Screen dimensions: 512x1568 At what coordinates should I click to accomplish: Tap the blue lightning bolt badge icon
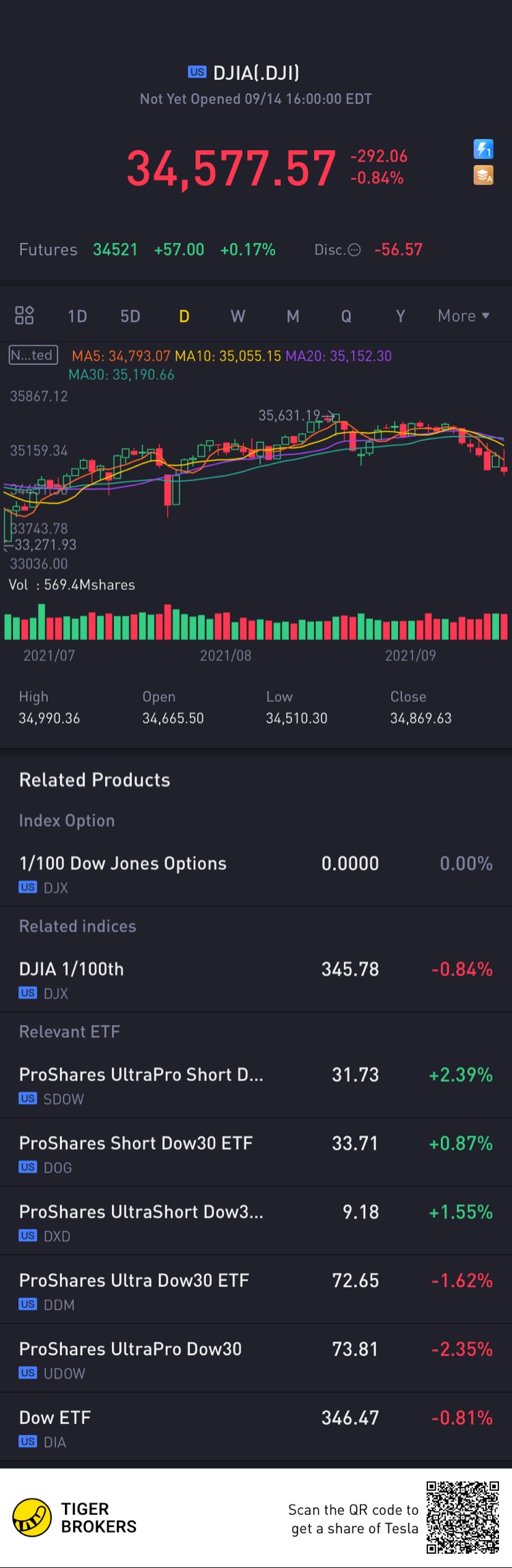point(483,149)
